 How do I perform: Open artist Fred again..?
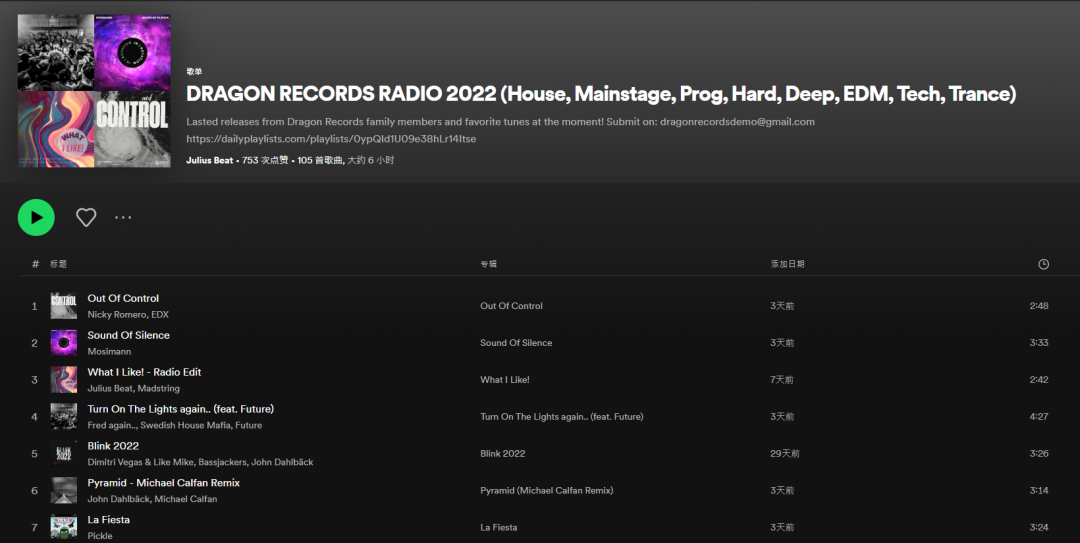(112, 425)
